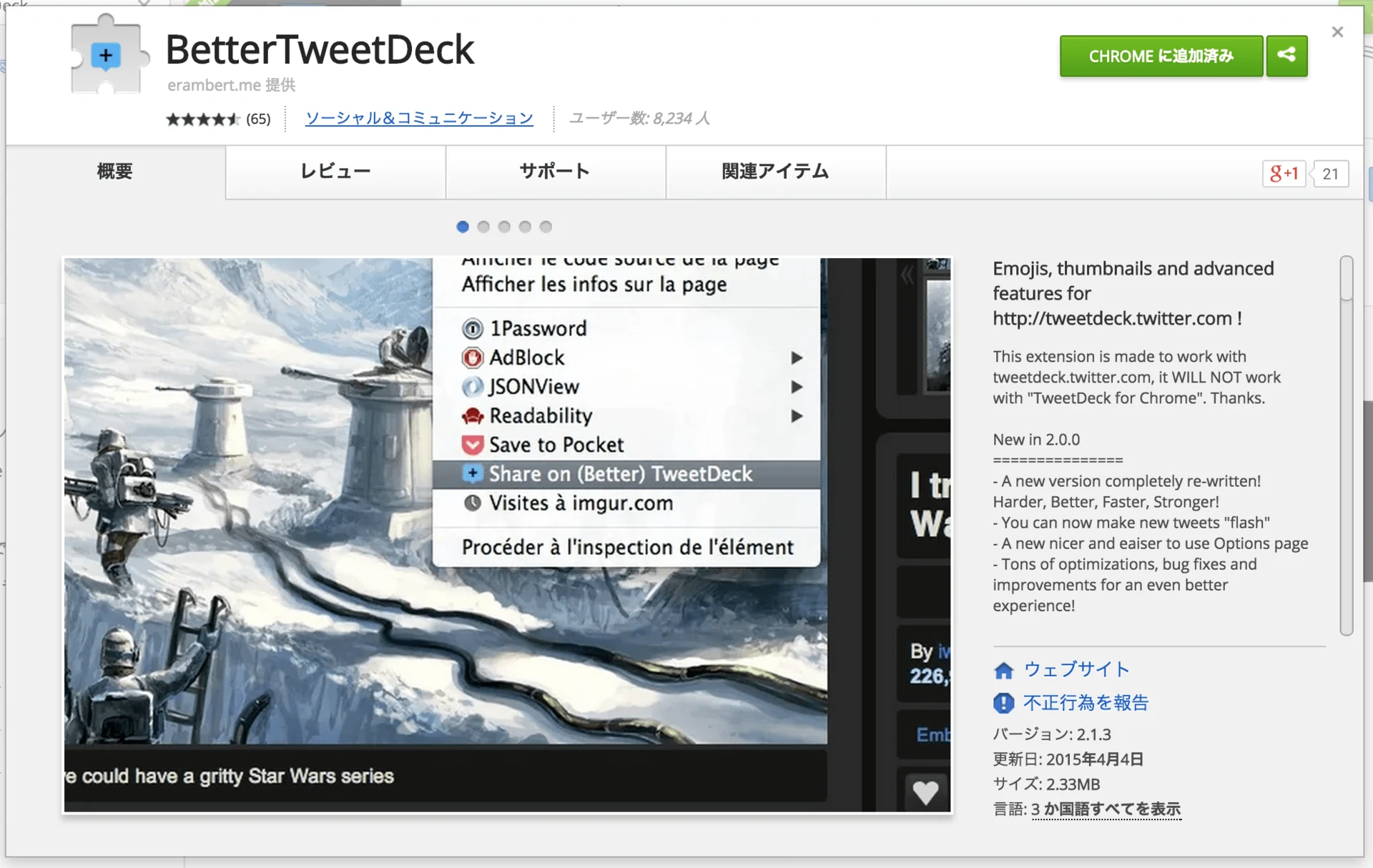Click the description panel scrollbar
This screenshot has width=1373, height=868.
pyautogui.click(x=1347, y=445)
